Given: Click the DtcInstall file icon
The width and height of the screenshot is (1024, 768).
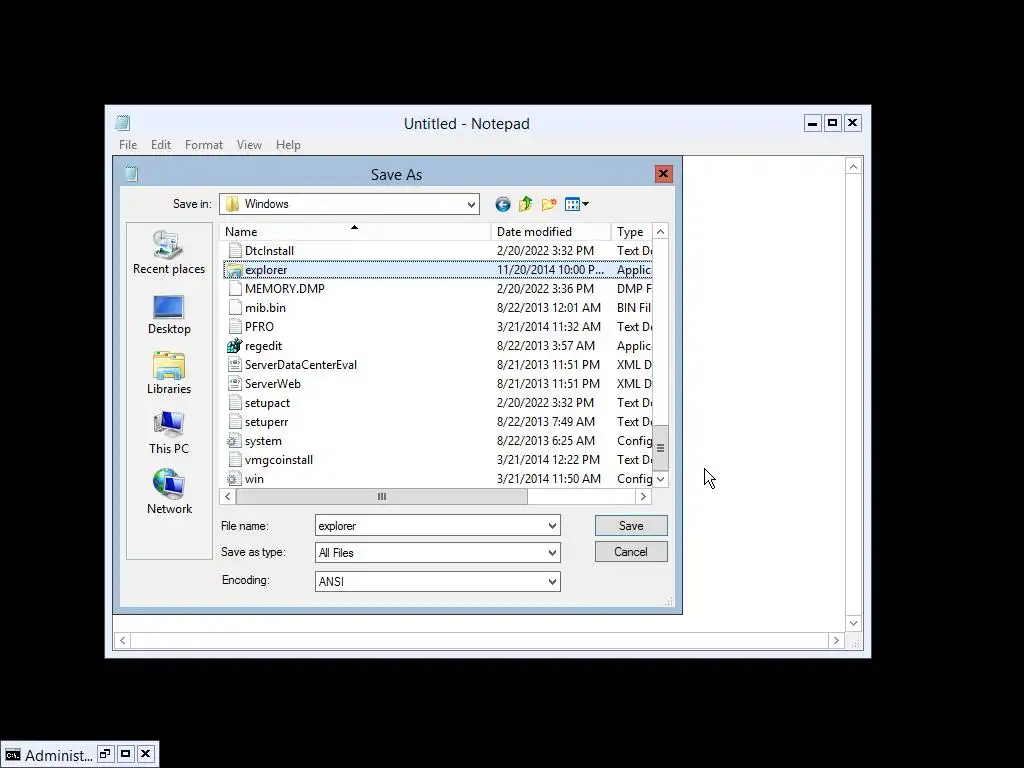Looking at the screenshot, I should [x=234, y=251].
